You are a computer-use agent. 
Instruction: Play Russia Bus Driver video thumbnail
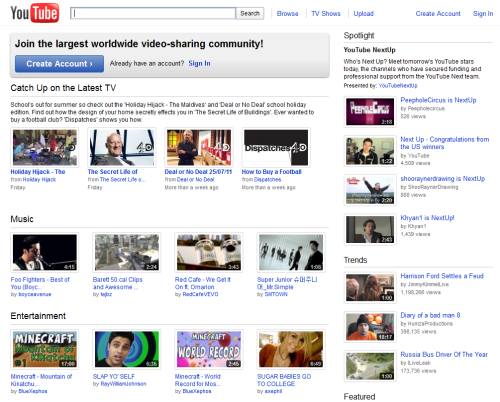[370, 366]
